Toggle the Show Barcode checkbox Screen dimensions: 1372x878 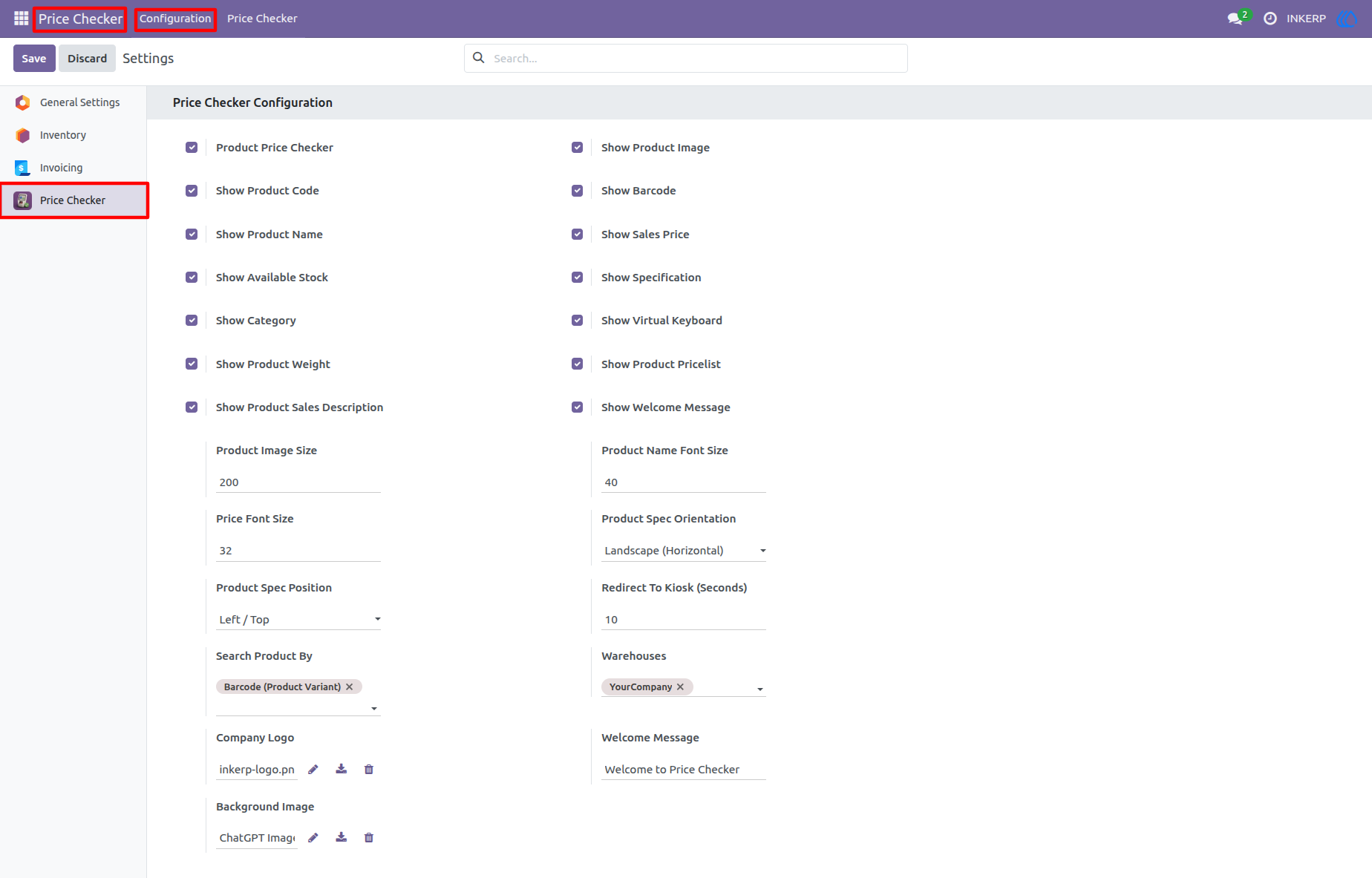577,191
